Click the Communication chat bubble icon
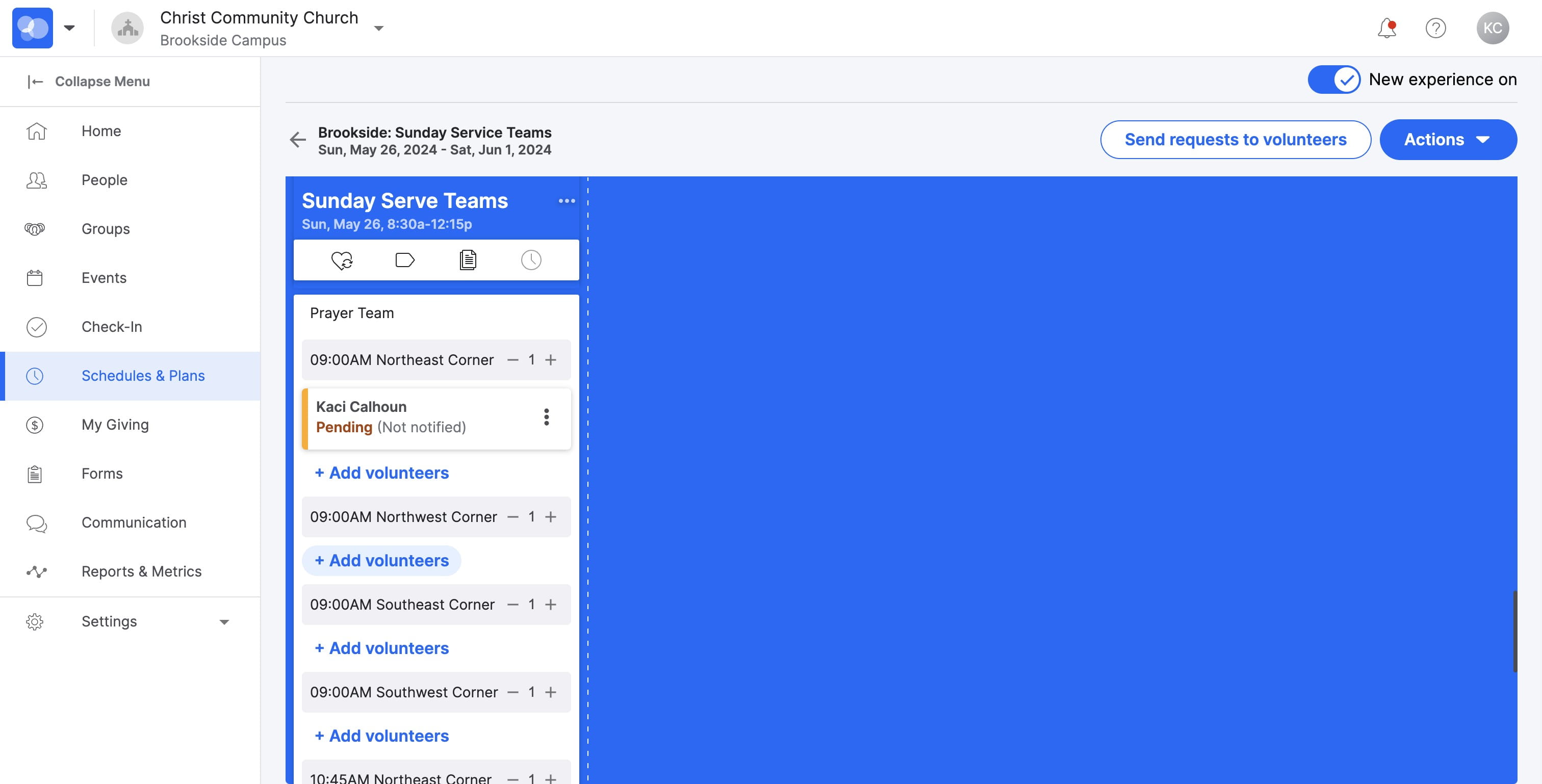The height and width of the screenshot is (784, 1542). [x=36, y=524]
